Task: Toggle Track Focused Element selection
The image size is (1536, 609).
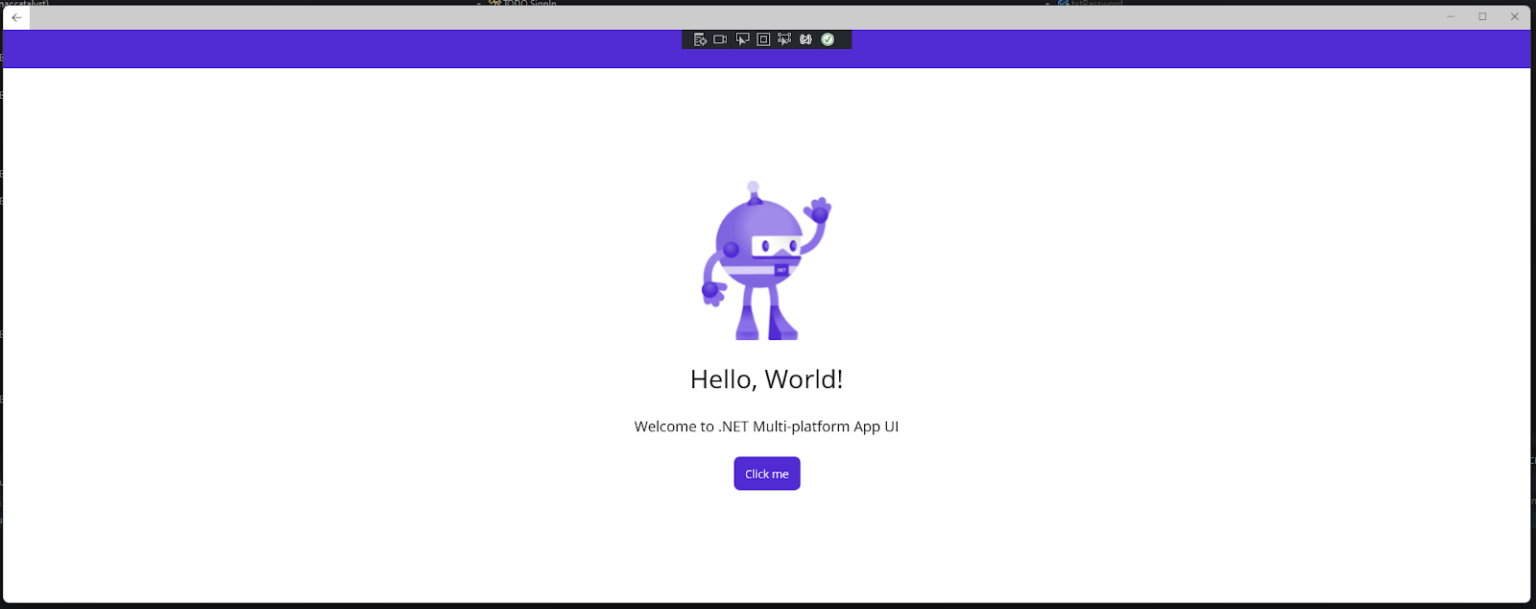Action: (784, 39)
